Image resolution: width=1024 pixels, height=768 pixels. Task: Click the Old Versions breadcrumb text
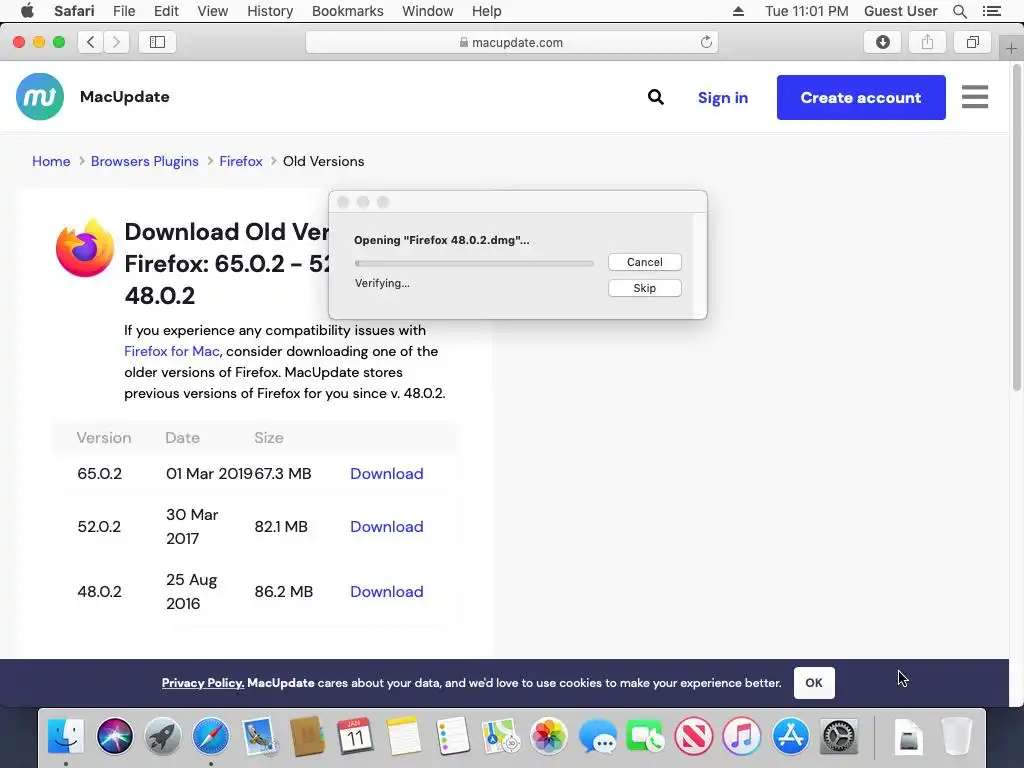pos(323,161)
